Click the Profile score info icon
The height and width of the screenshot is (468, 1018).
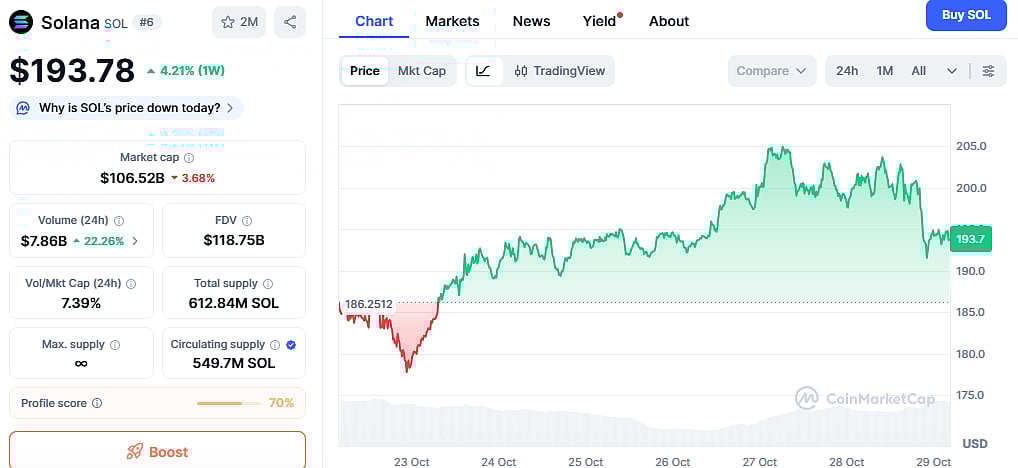coord(97,403)
